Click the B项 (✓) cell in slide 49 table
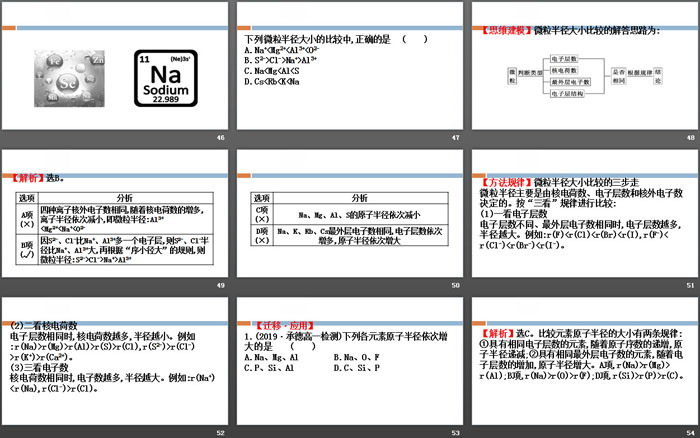This screenshot has width=700, height=438. point(27,250)
